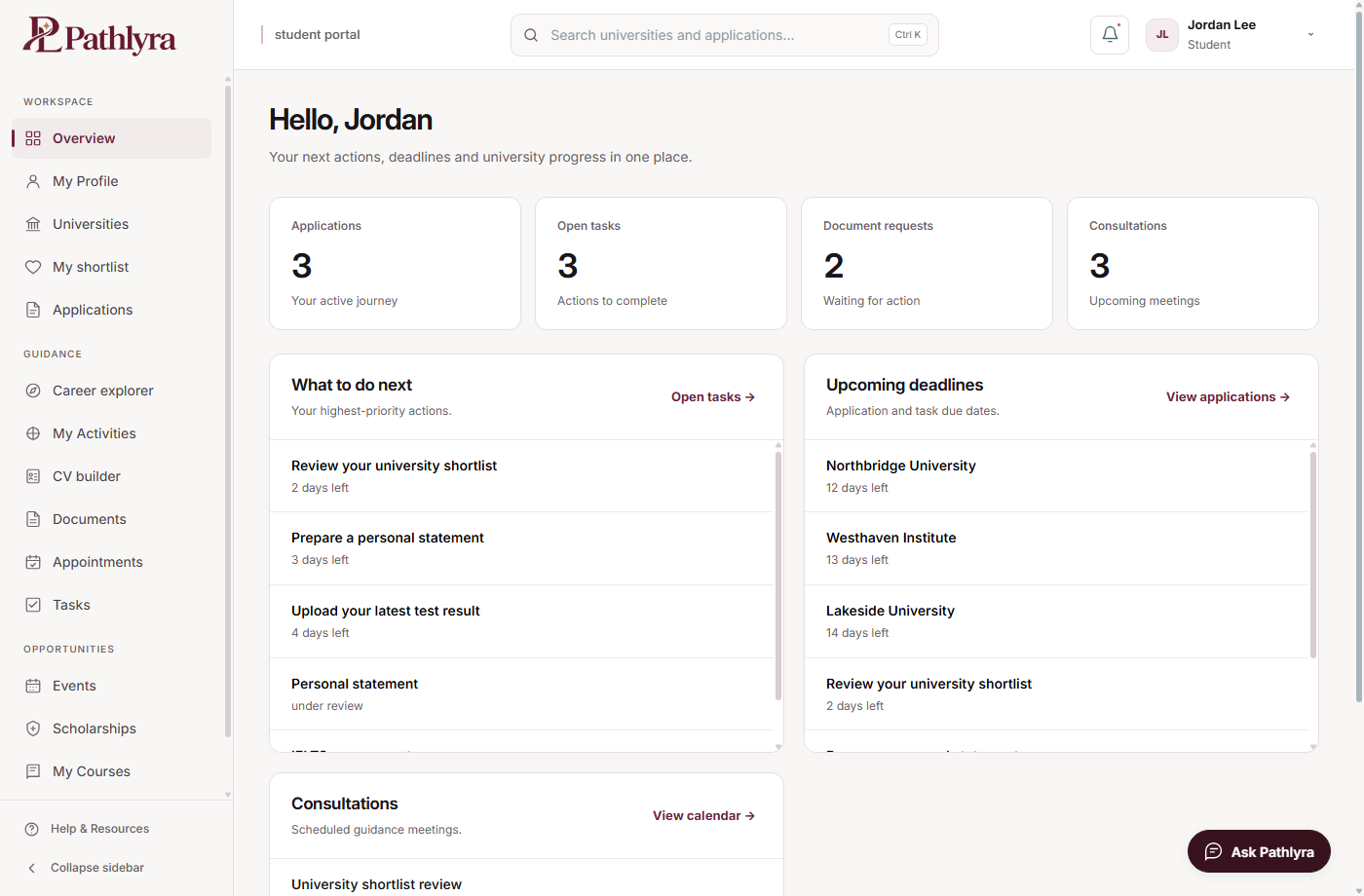Select 'Review your university shortlist' in What to do next
Screen dimensions: 1364x896
[521, 476]
